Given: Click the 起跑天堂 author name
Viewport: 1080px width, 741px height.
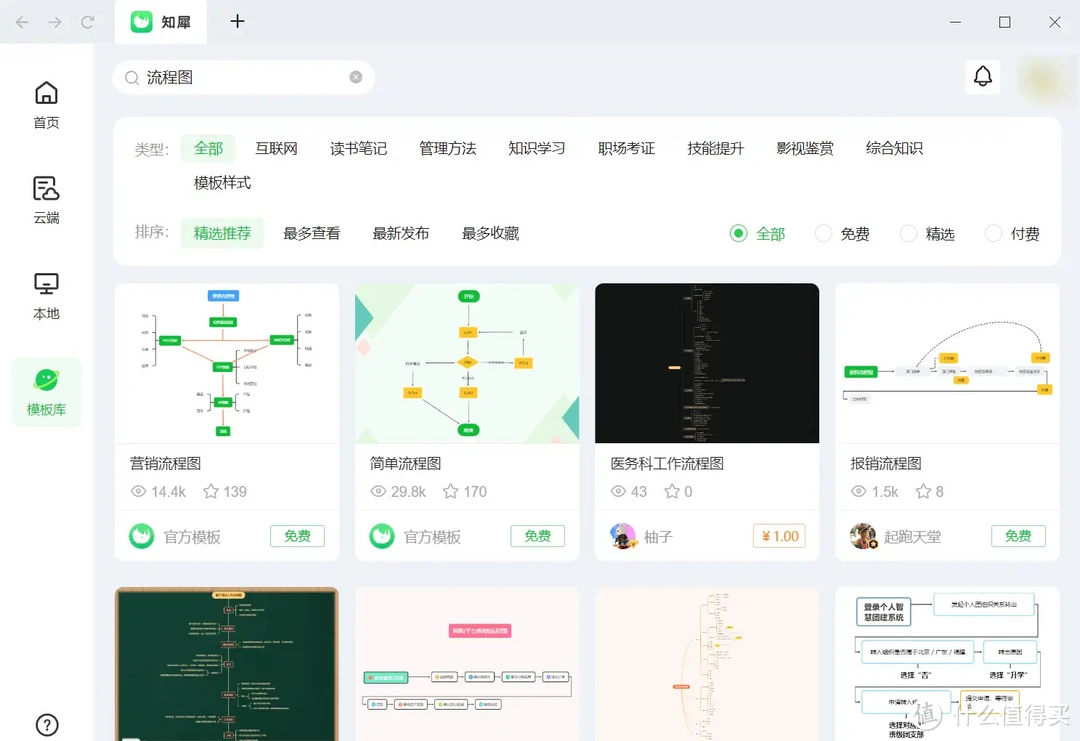Looking at the screenshot, I should click(x=912, y=536).
